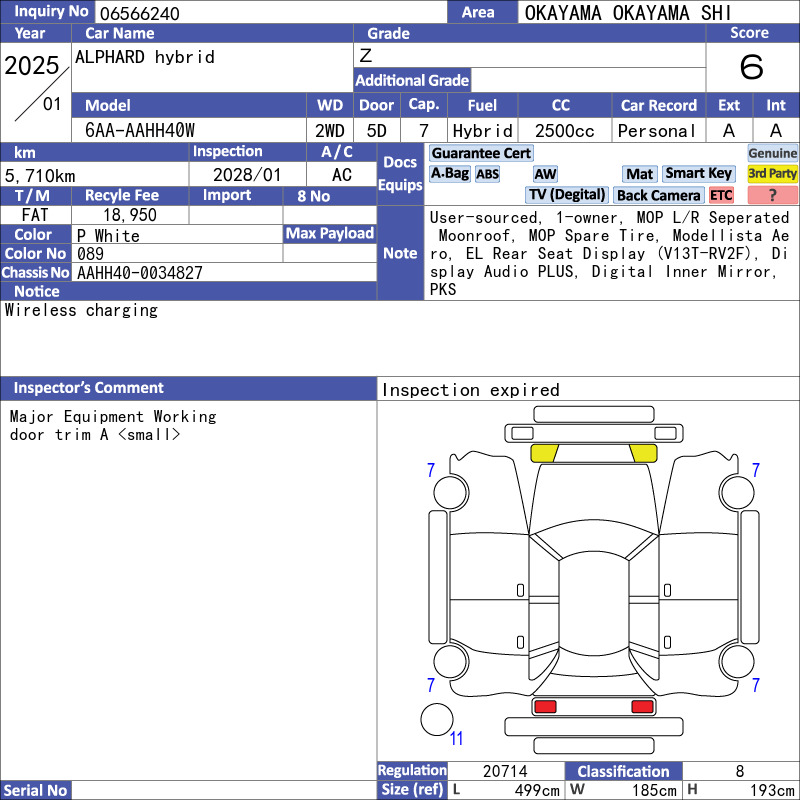Screen dimensions: 800x800
Task: Click the length value 499cm
Action: click(536, 790)
